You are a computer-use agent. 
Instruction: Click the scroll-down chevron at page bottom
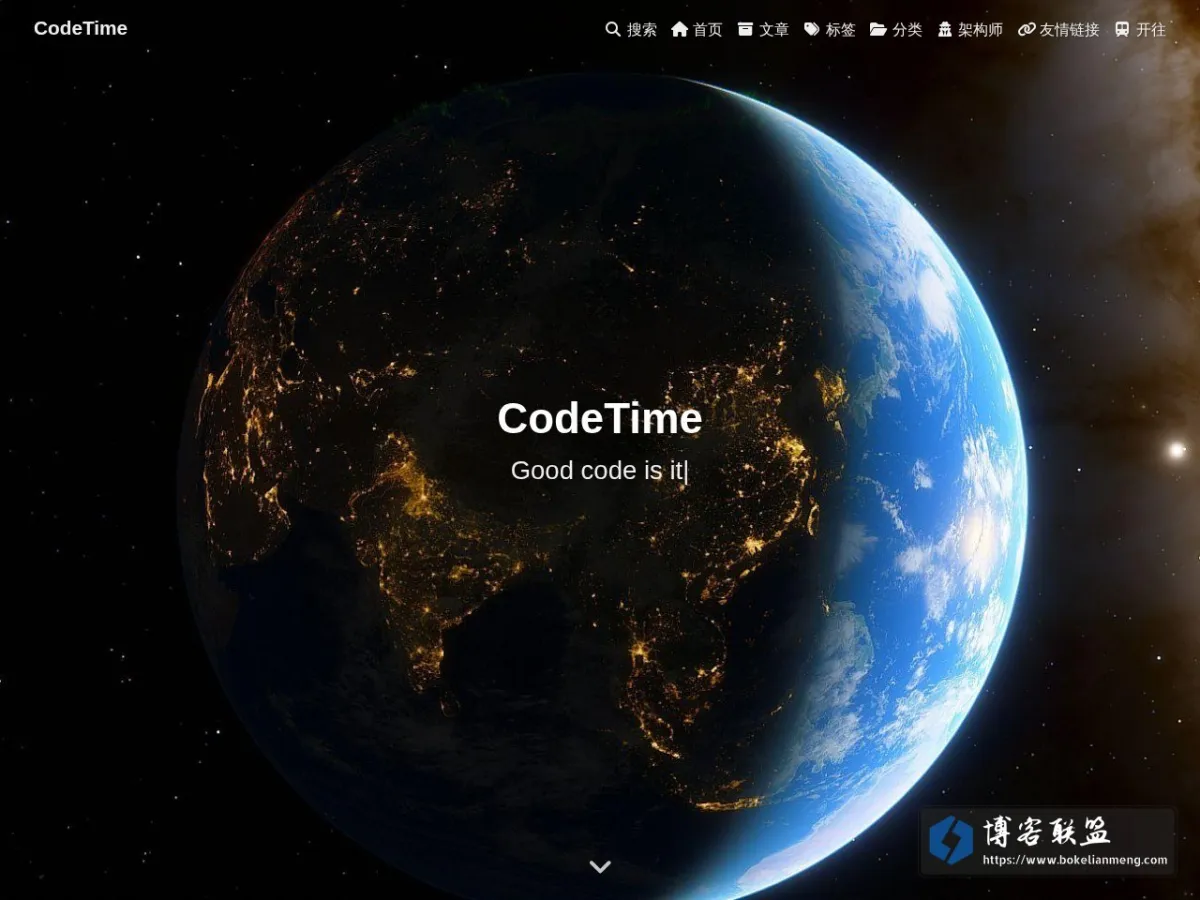click(x=600, y=866)
